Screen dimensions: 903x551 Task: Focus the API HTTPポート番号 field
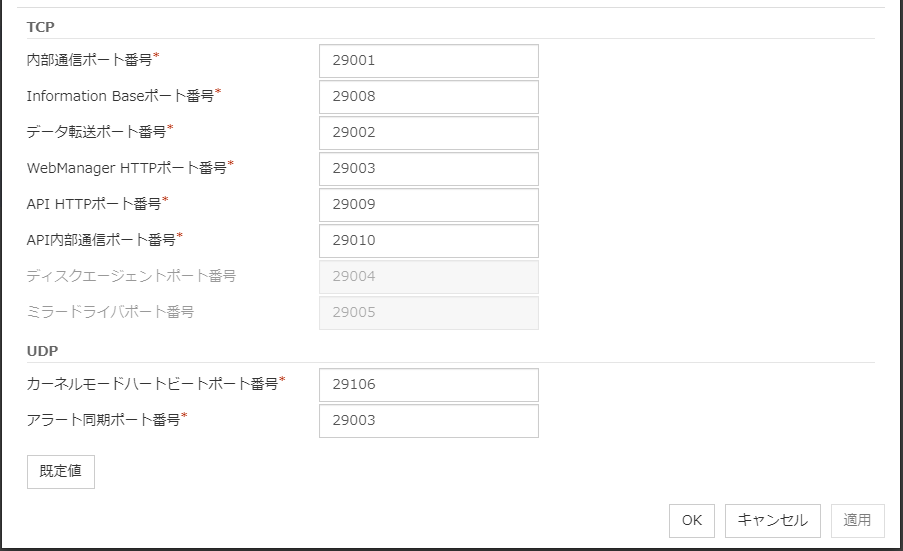428,204
